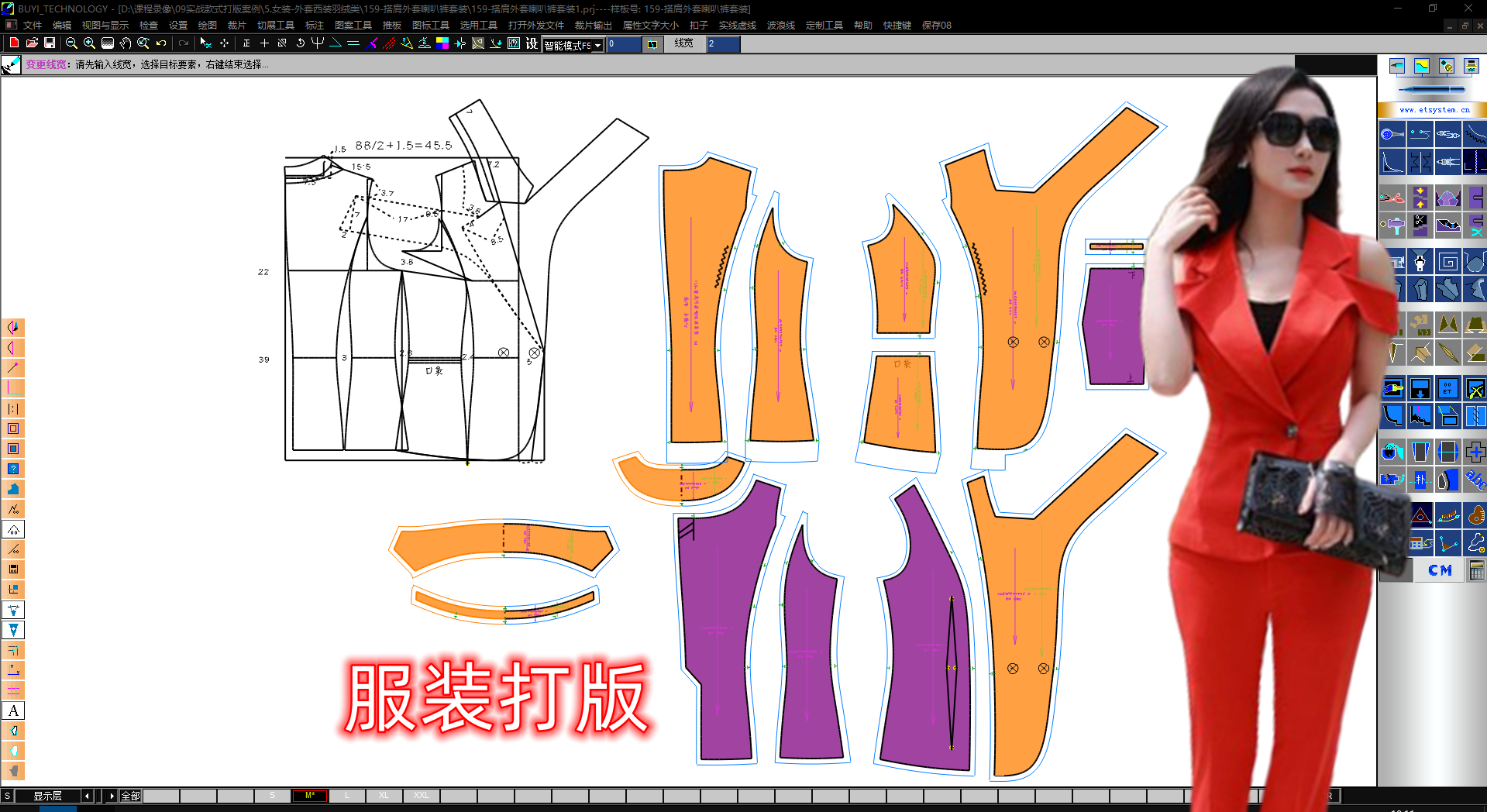The height and width of the screenshot is (812, 1487).
Task: Click the 线宽 line width input field
Action: tap(721, 44)
